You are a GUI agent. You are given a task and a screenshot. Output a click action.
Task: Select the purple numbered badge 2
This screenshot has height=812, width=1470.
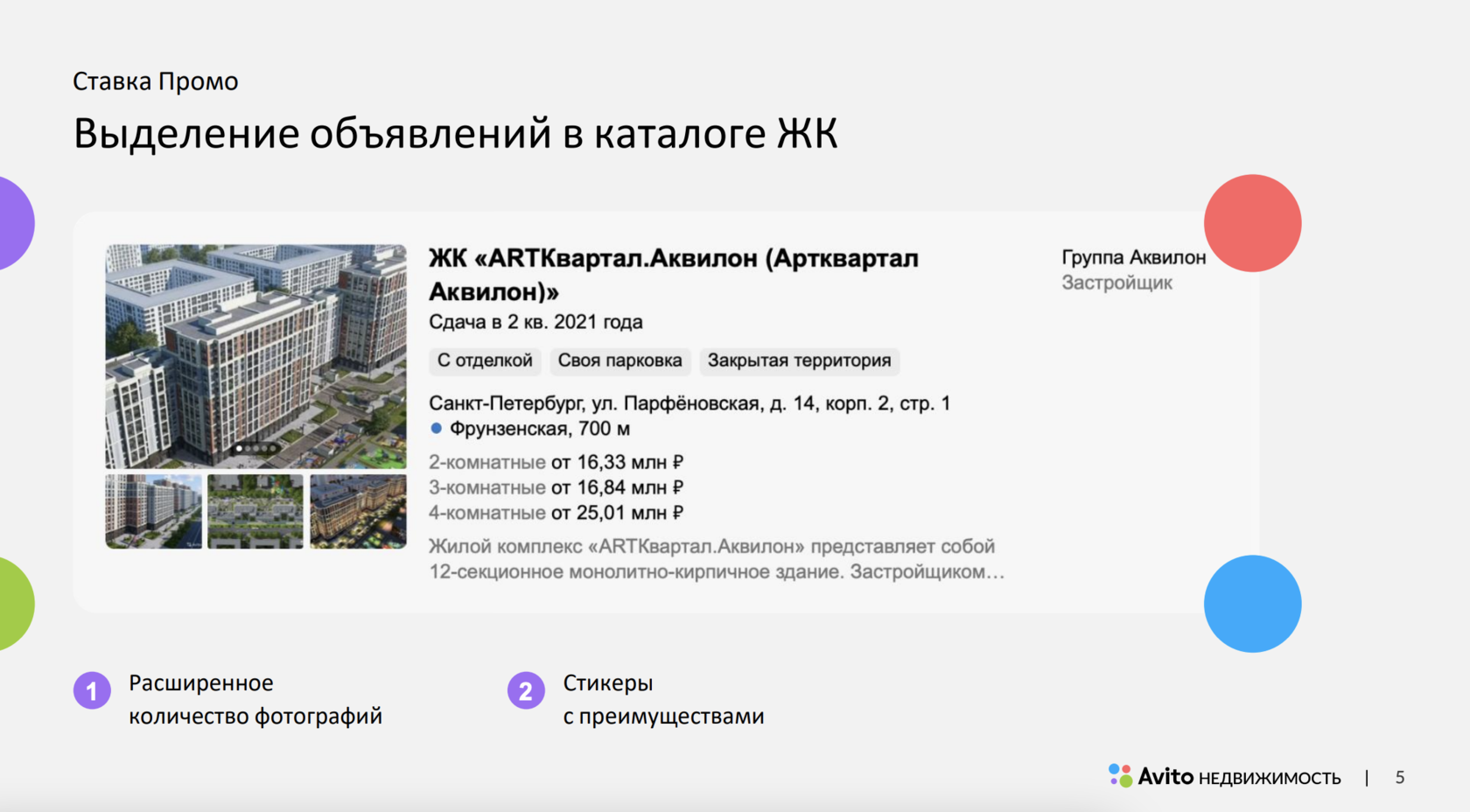tap(526, 691)
